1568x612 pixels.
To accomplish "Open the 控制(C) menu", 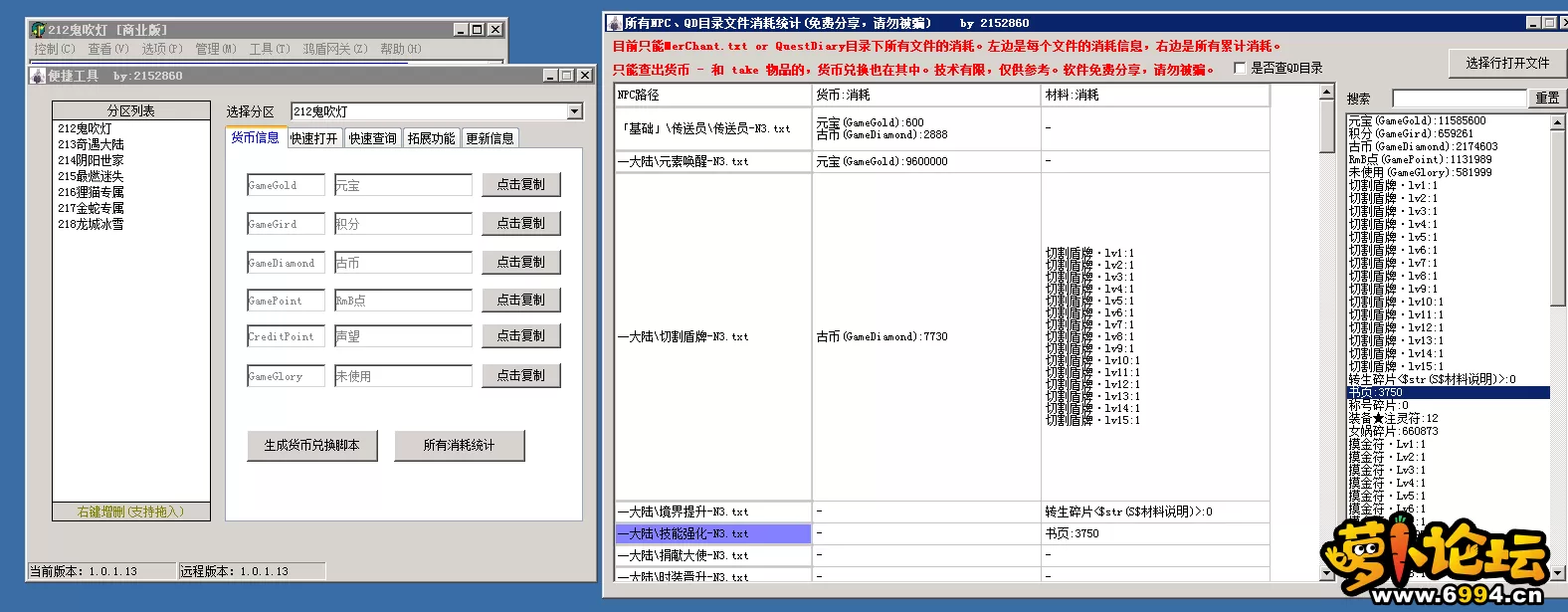I will (54, 49).
